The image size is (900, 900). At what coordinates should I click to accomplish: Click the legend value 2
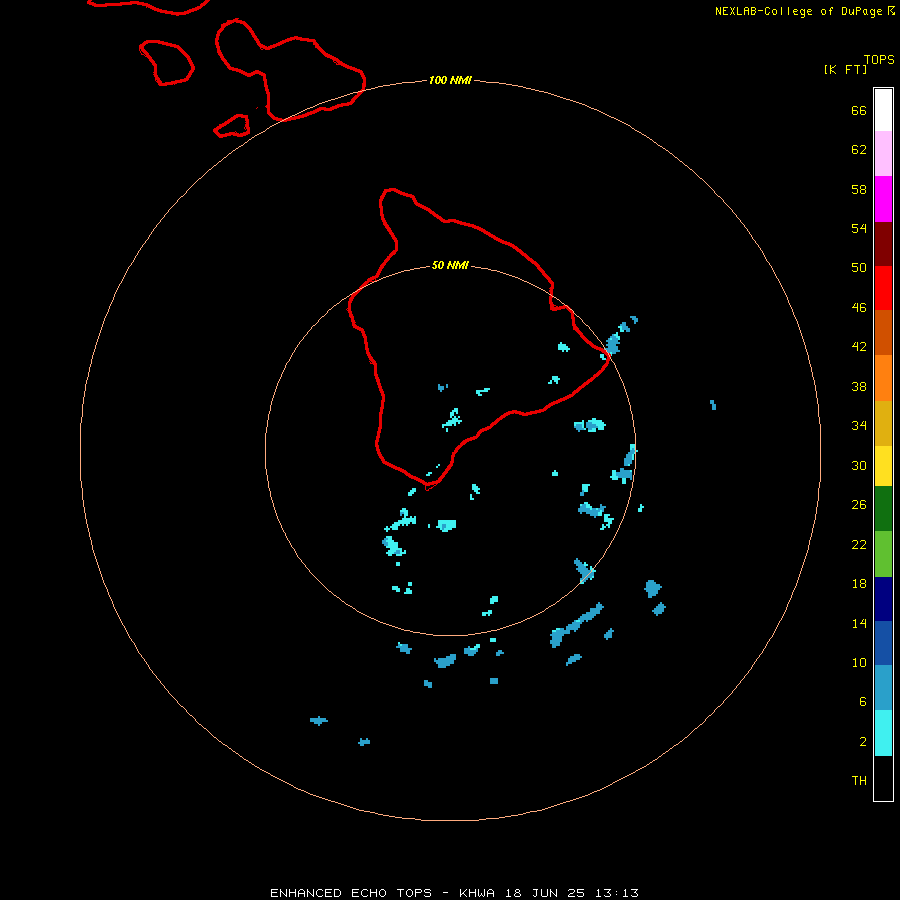(x=863, y=742)
